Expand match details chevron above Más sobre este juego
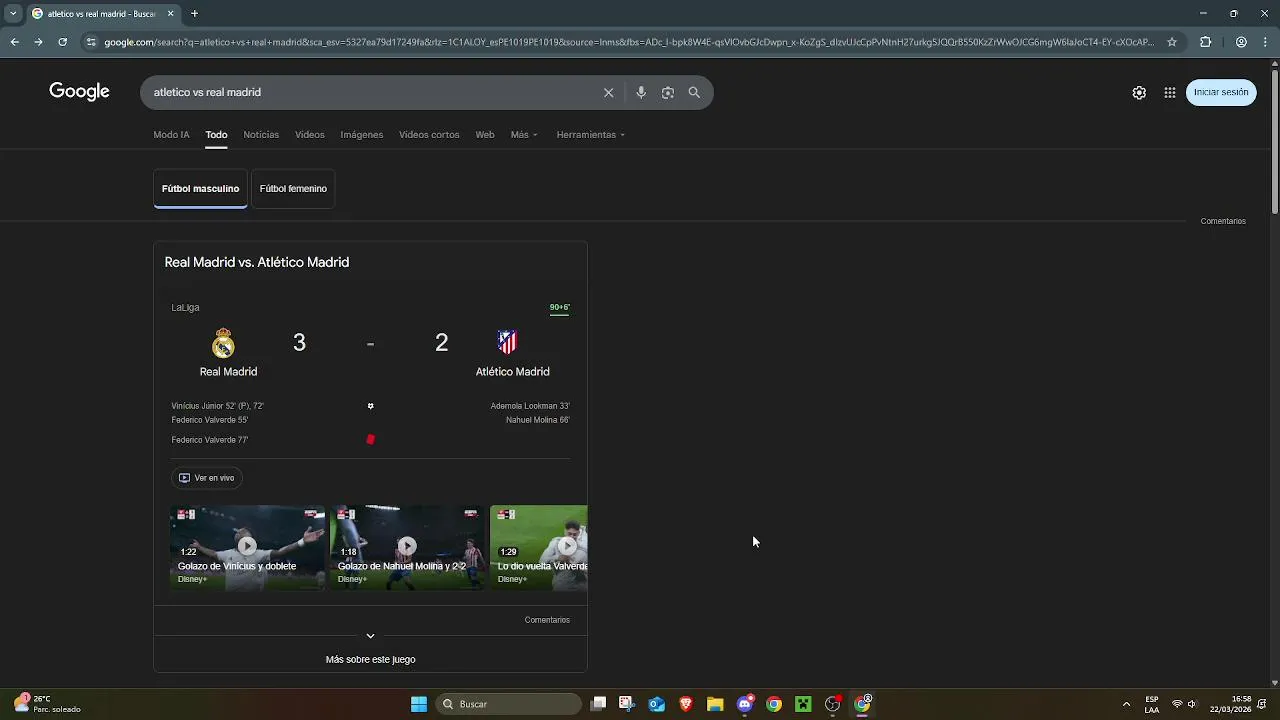The image size is (1280, 720). 370,636
